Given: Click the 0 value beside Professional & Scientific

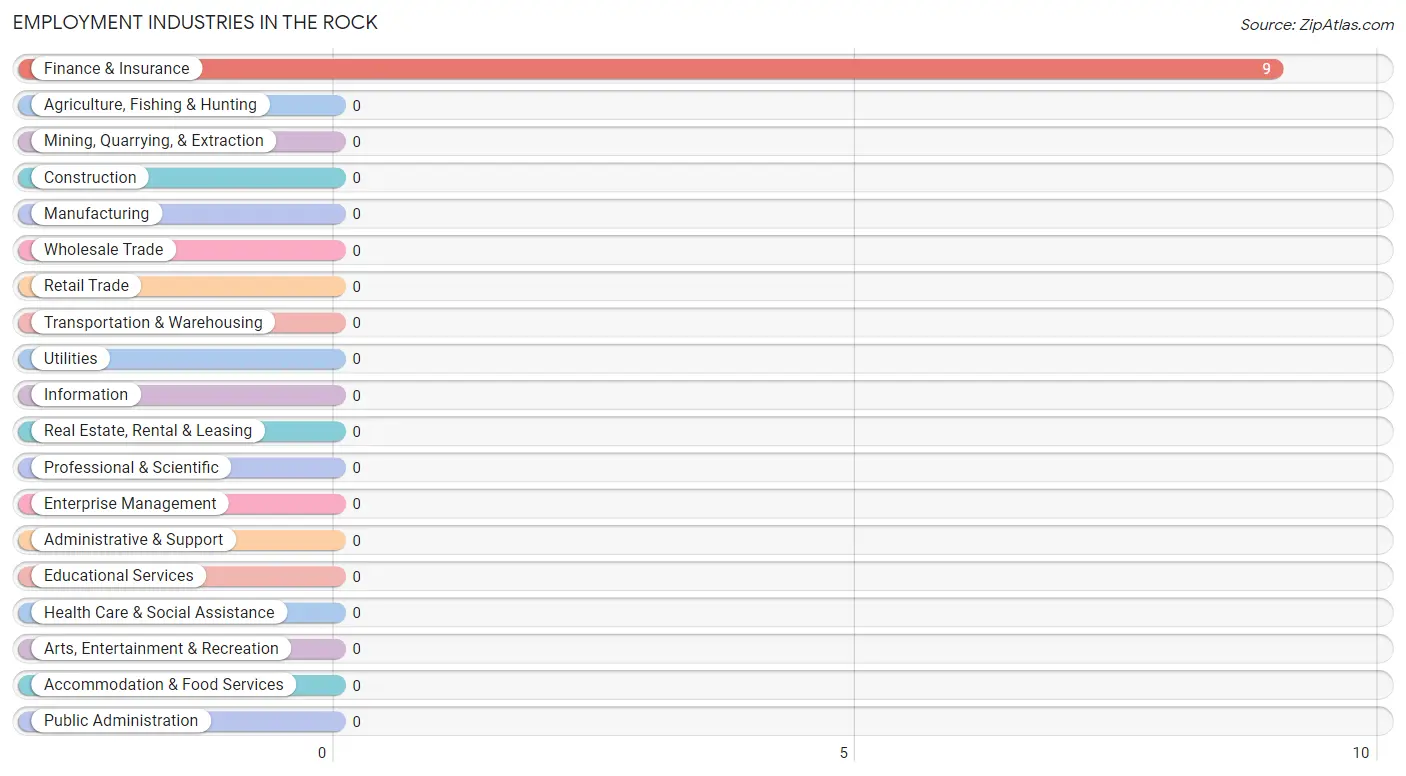Looking at the screenshot, I should pyautogui.click(x=356, y=468).
